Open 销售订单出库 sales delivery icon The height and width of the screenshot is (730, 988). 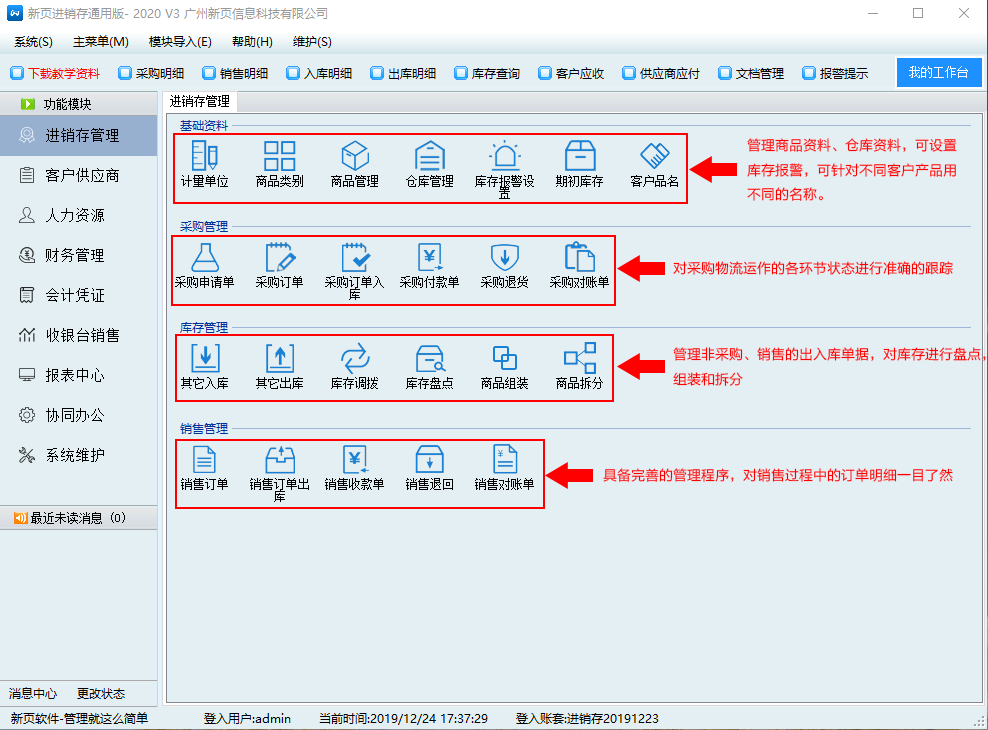(280, 473)
